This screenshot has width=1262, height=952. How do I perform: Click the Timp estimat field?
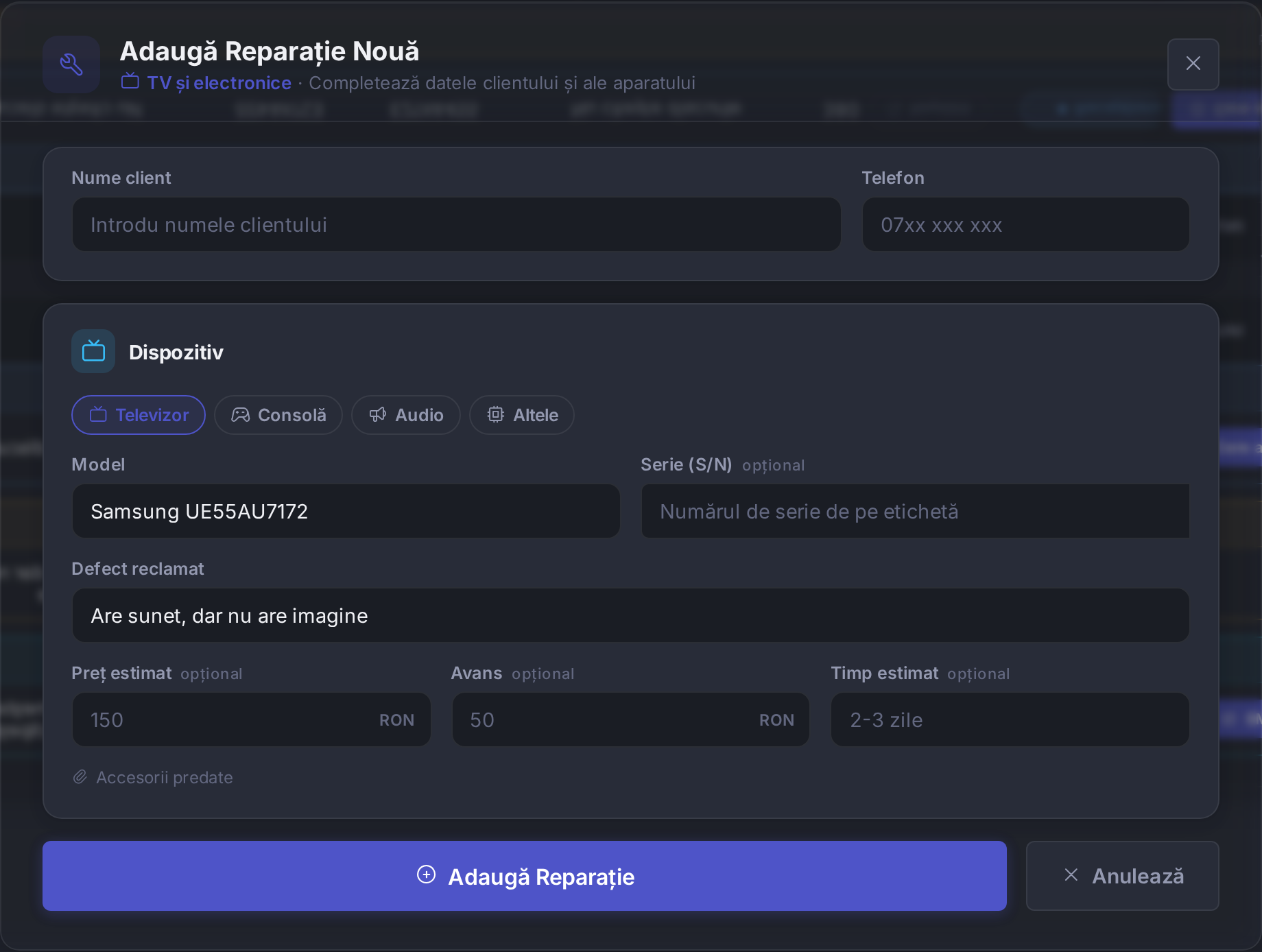pos(1010,719)
